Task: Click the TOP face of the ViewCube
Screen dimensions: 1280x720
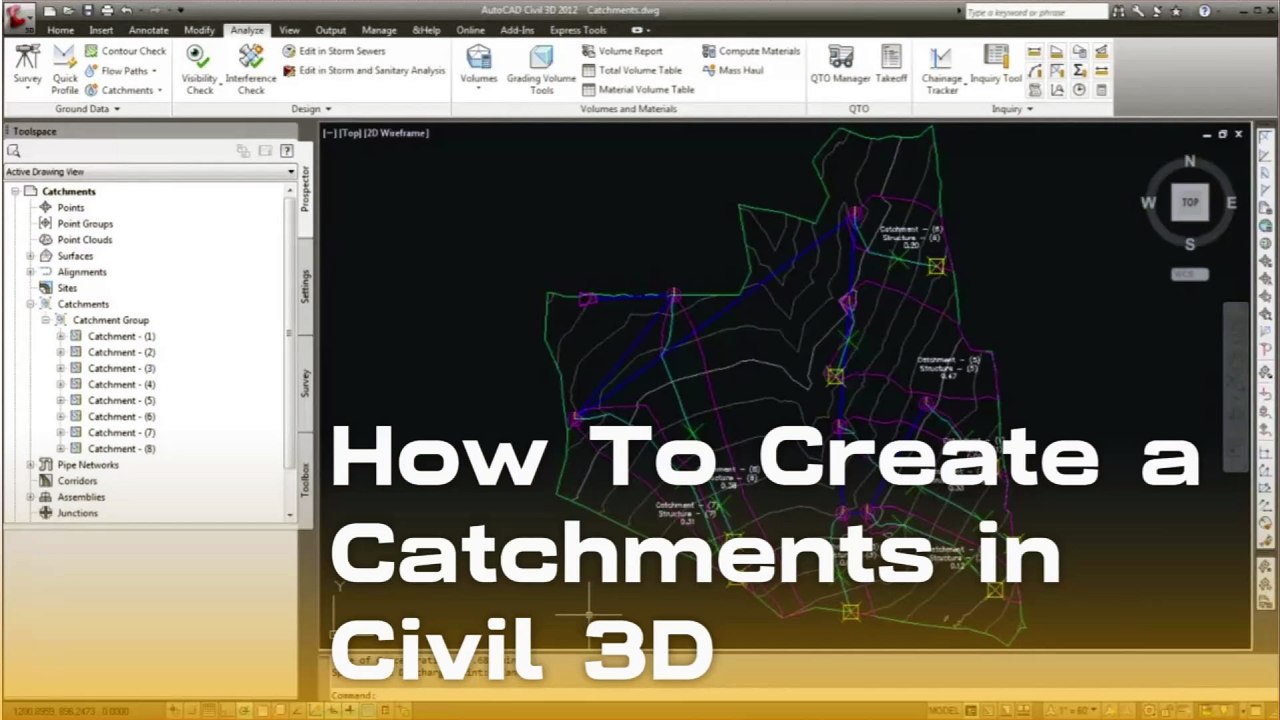Action: 1190,202
